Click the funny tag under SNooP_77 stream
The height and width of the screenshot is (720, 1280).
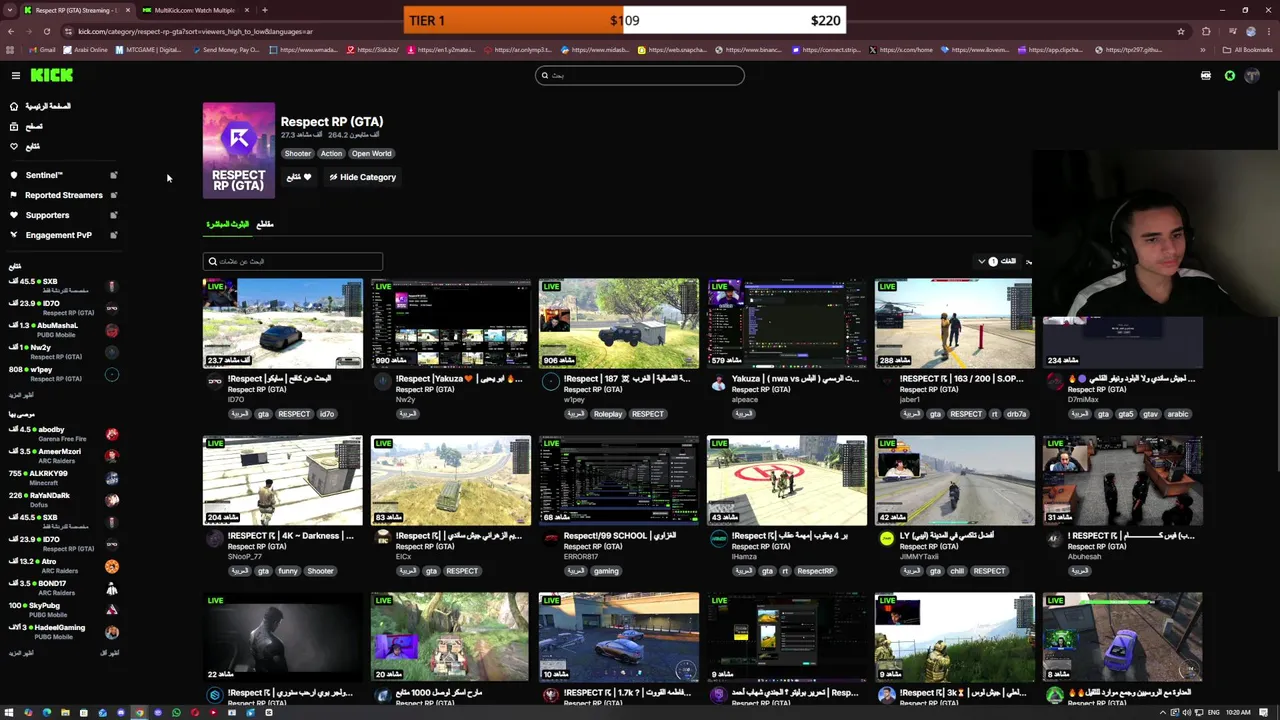pos(288,571)
